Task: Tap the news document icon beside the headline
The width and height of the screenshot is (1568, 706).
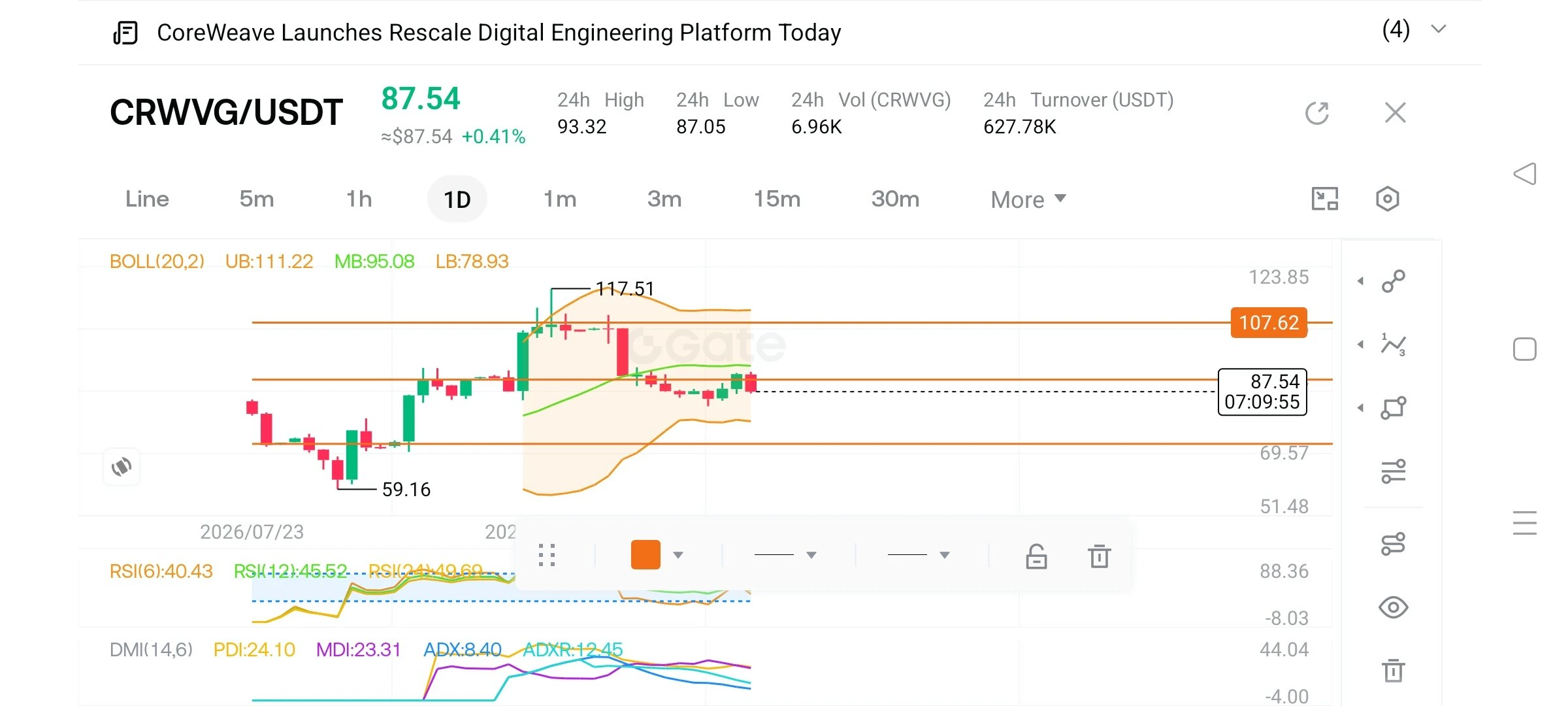Action: [x=125, y=33]
